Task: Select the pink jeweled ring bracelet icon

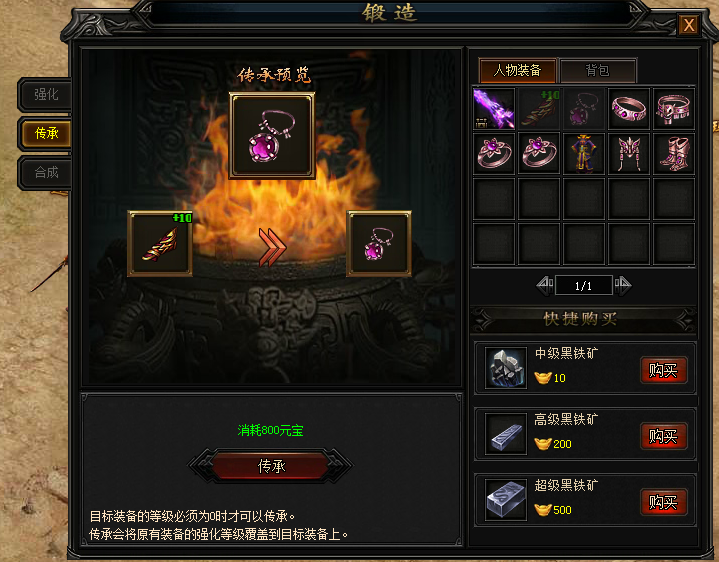Action: click(628, 109)
